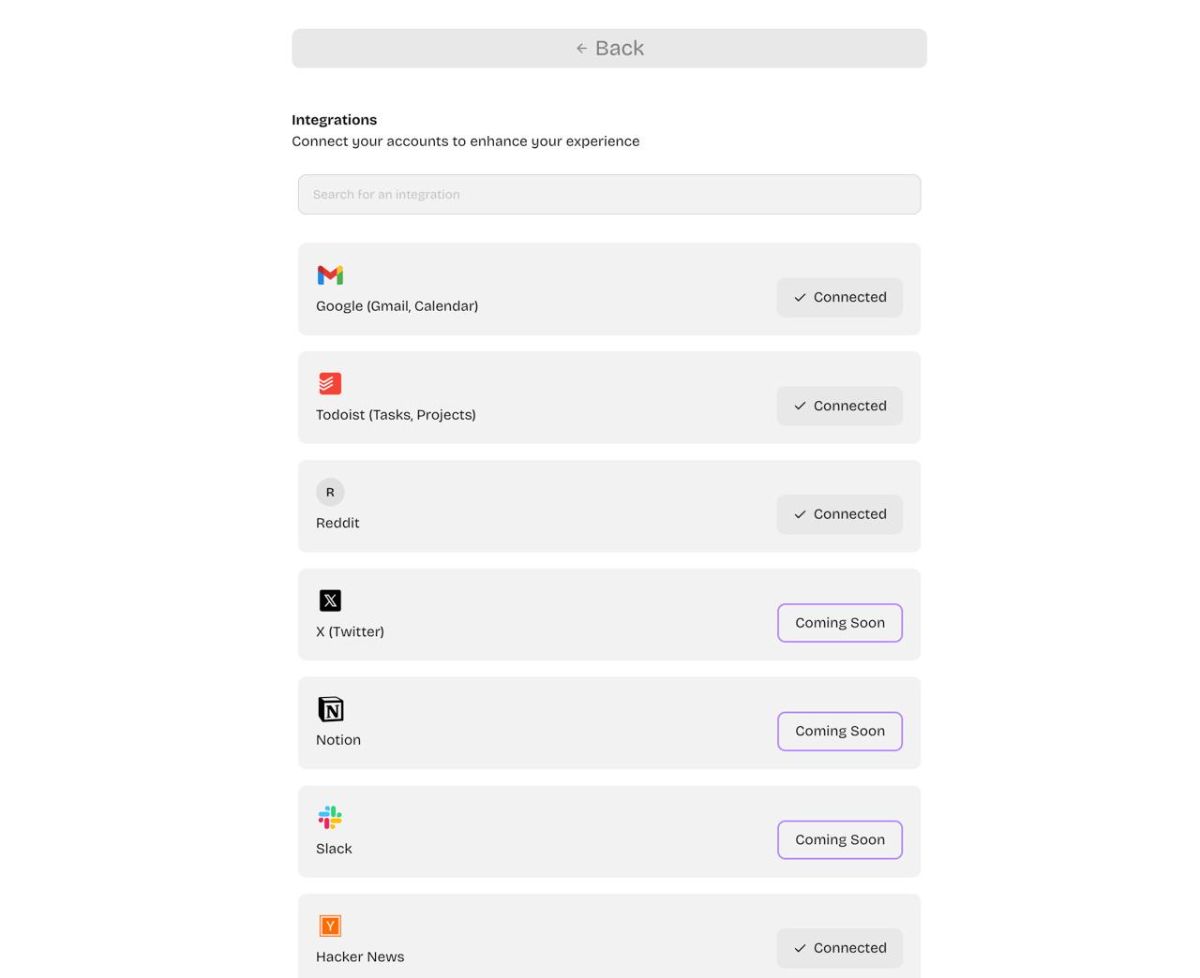Click Coming Soon button for Slack
The height and width of the screenshot is (978, 1200).
[840, 840]
